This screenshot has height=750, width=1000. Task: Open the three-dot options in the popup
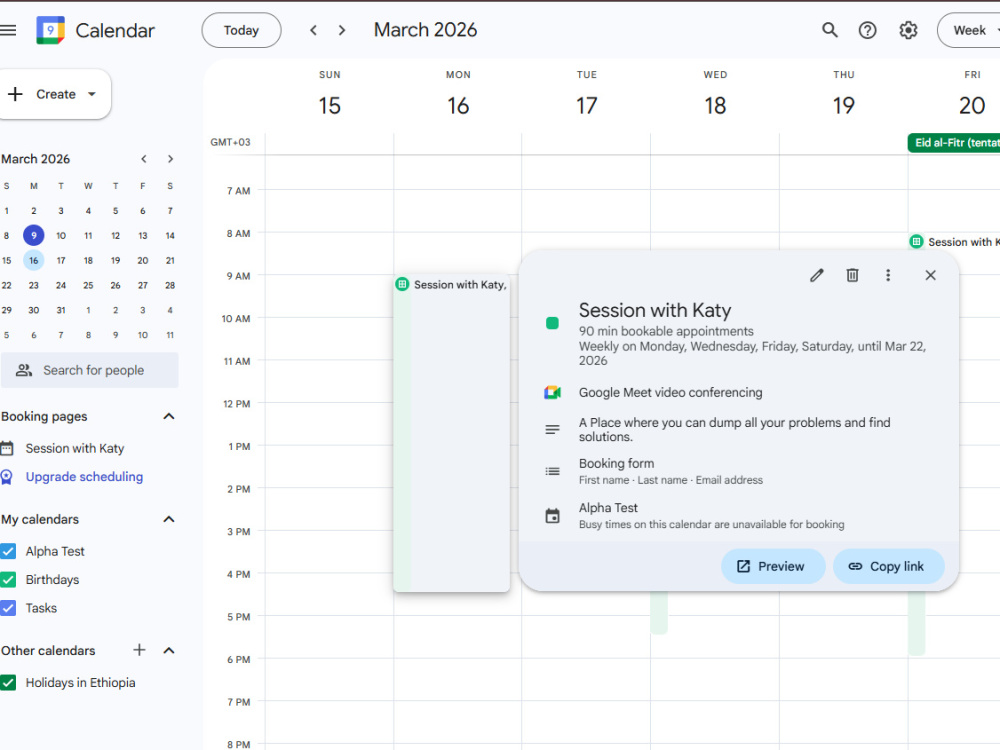(888, 275)
